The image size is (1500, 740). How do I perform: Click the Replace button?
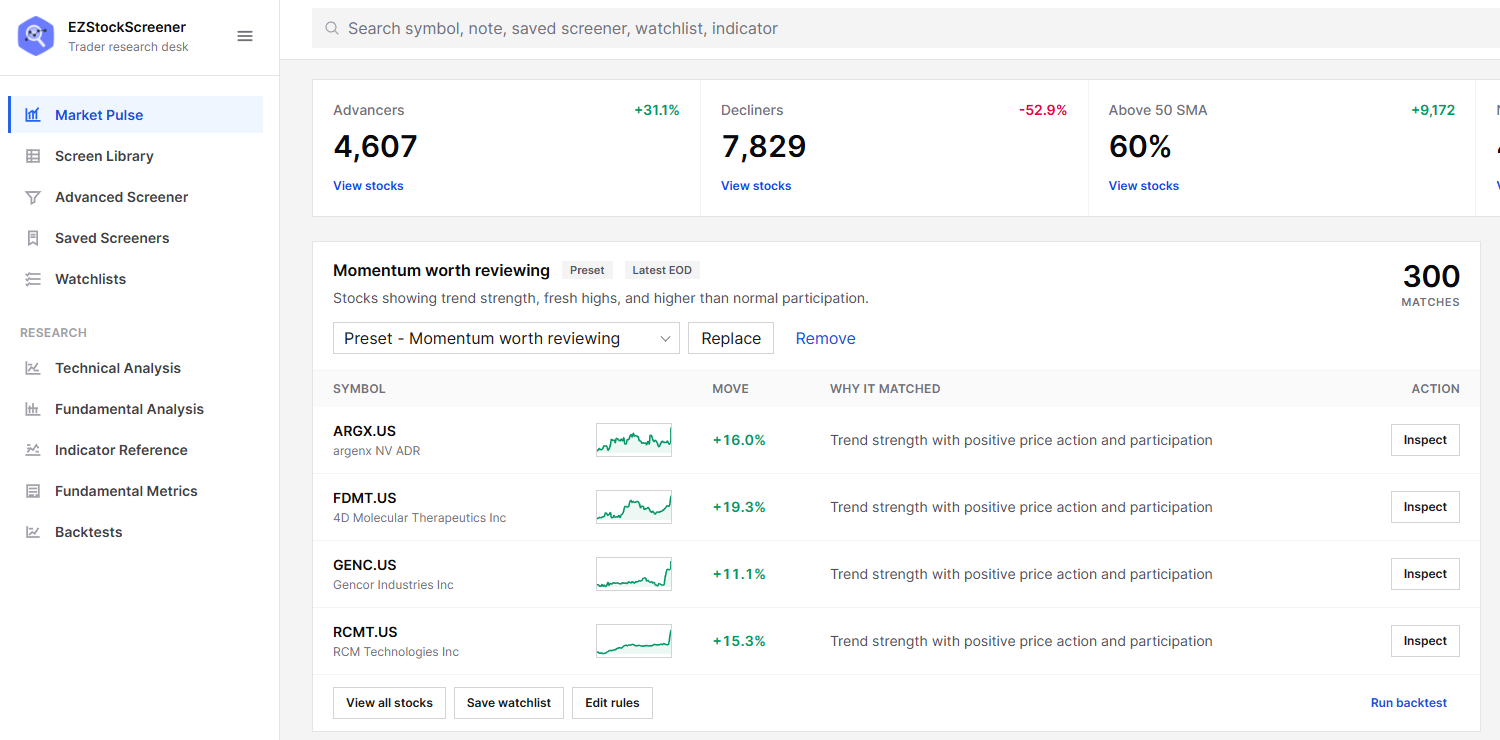tap(731, 338)
